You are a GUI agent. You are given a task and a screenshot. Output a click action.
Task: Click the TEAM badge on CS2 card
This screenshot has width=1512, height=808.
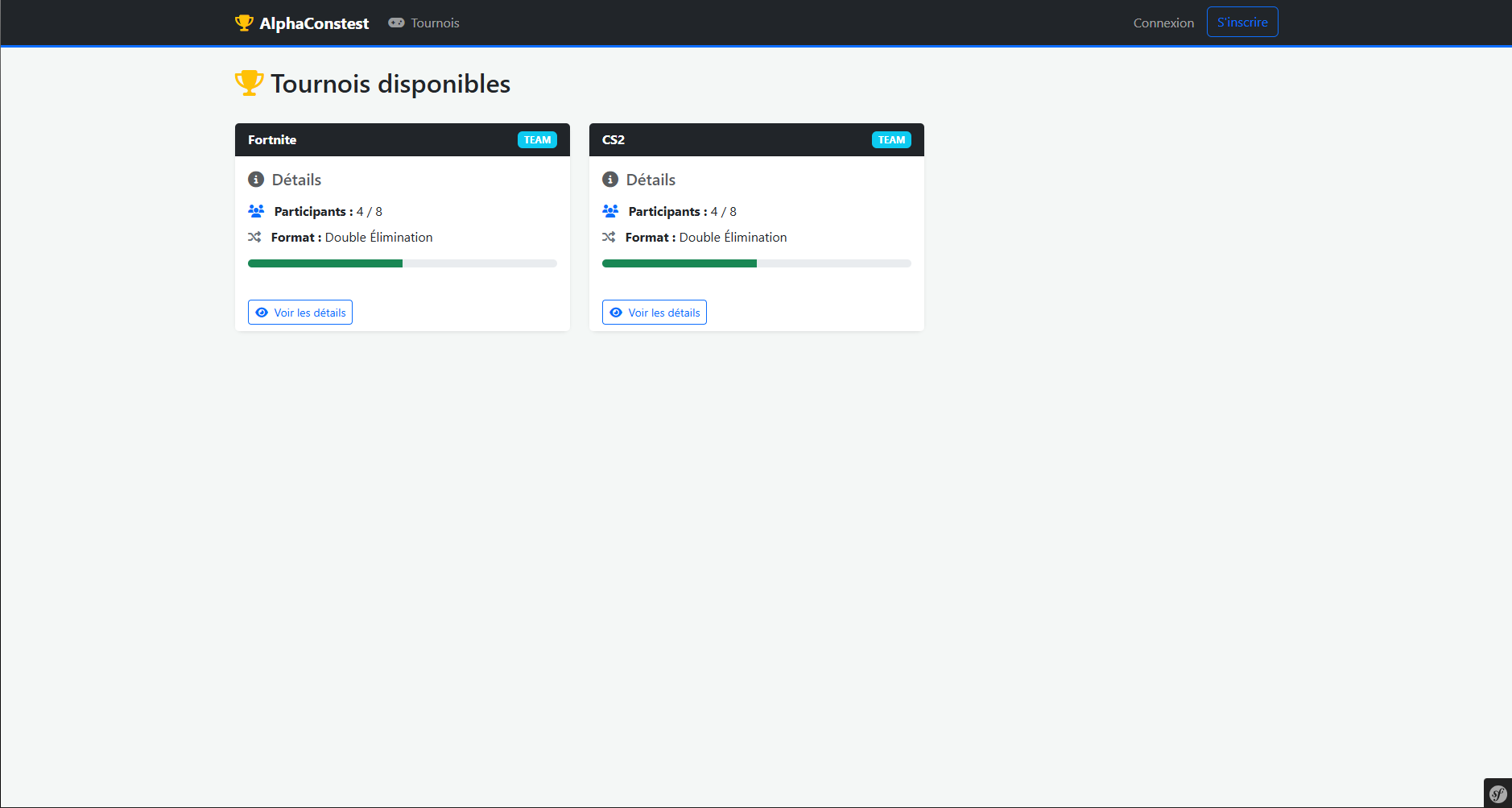tap(891, 139)
